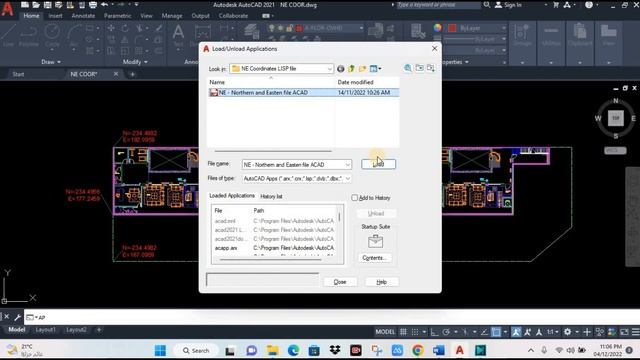
Task: Open Google Chrome from the taskbar
Action: coord(418,350)
